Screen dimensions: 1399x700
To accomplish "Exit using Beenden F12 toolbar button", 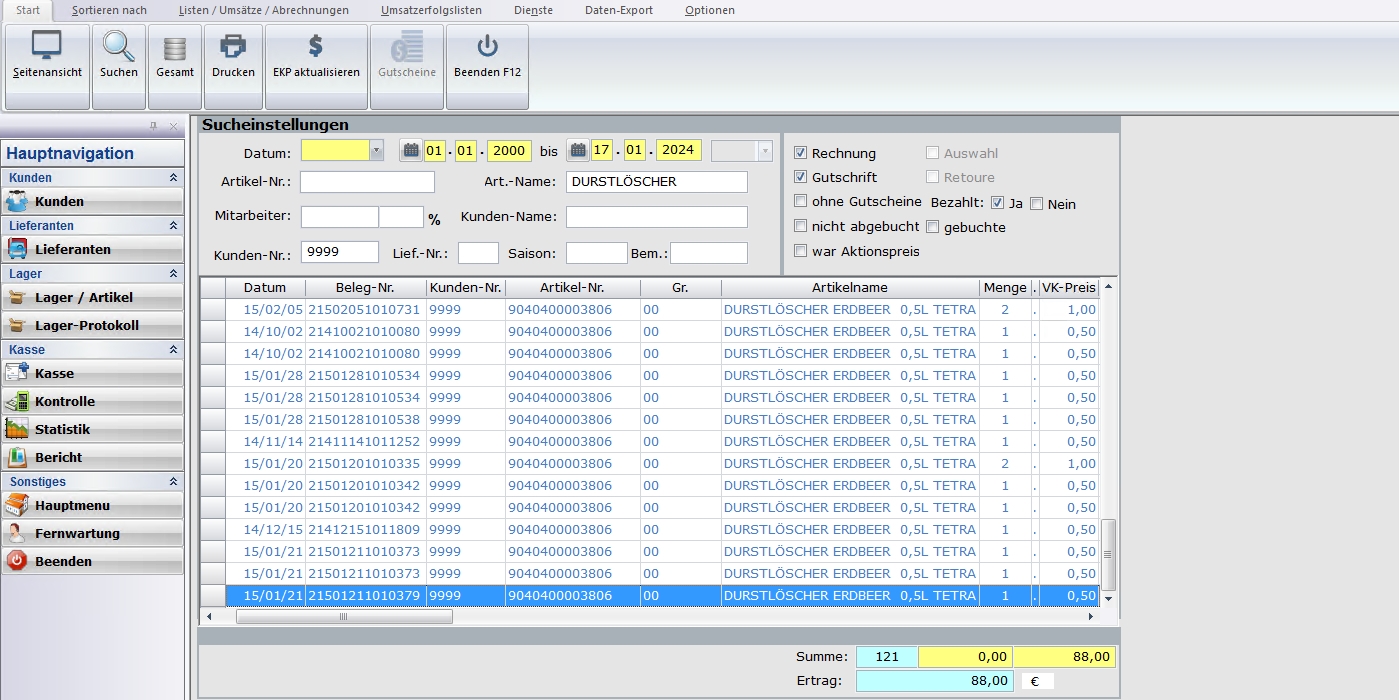I will (487, 57).
